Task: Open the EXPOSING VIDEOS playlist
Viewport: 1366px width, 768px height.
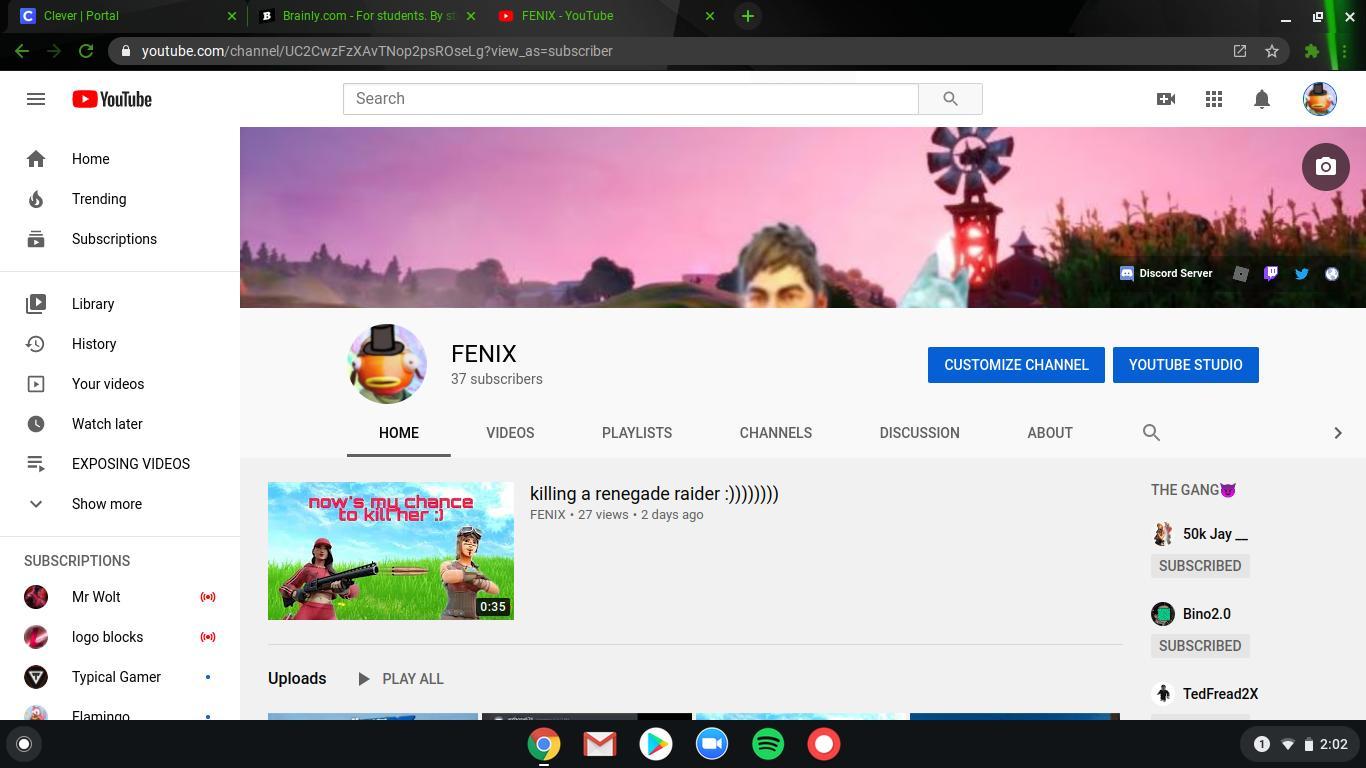Action: point(120,464)
